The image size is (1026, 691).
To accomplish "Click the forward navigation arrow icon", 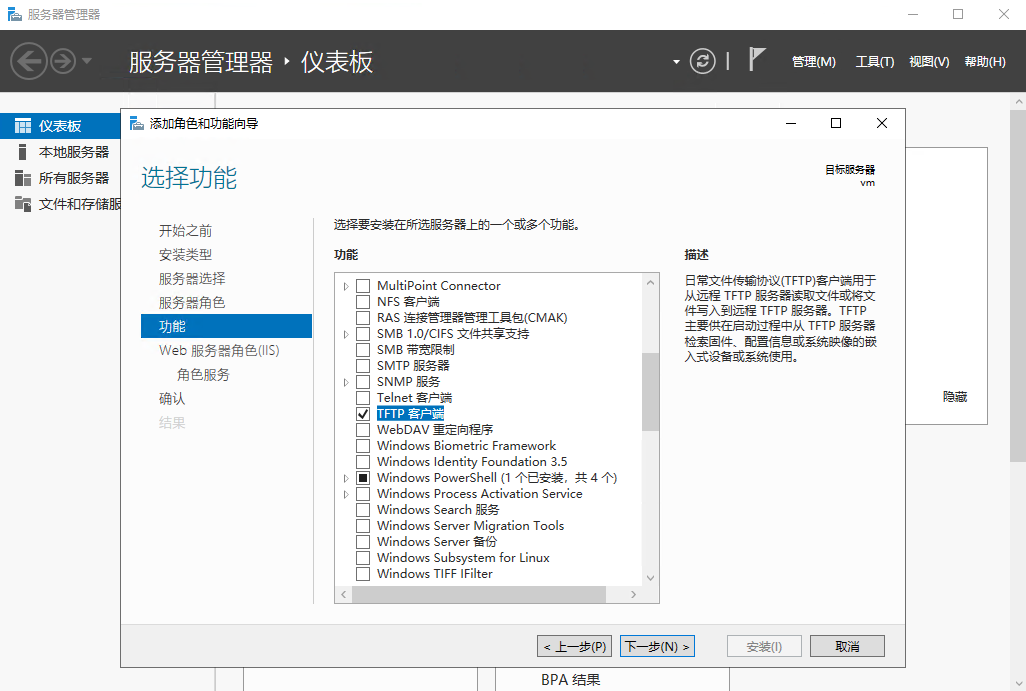I will [63, 62].
